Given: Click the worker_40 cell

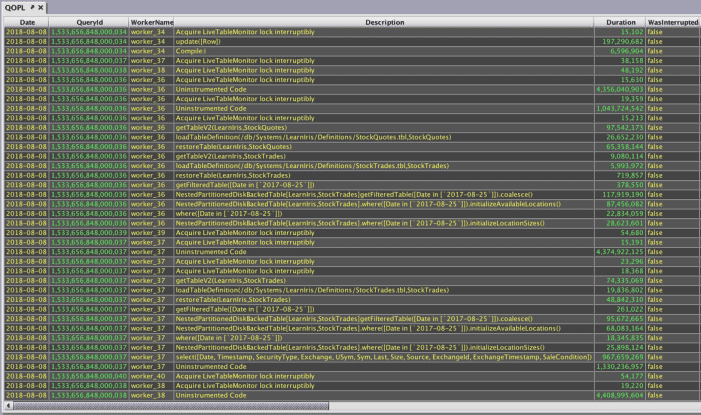Looking at the screenshot, I should pyautogui.click(x=148, y=375).
